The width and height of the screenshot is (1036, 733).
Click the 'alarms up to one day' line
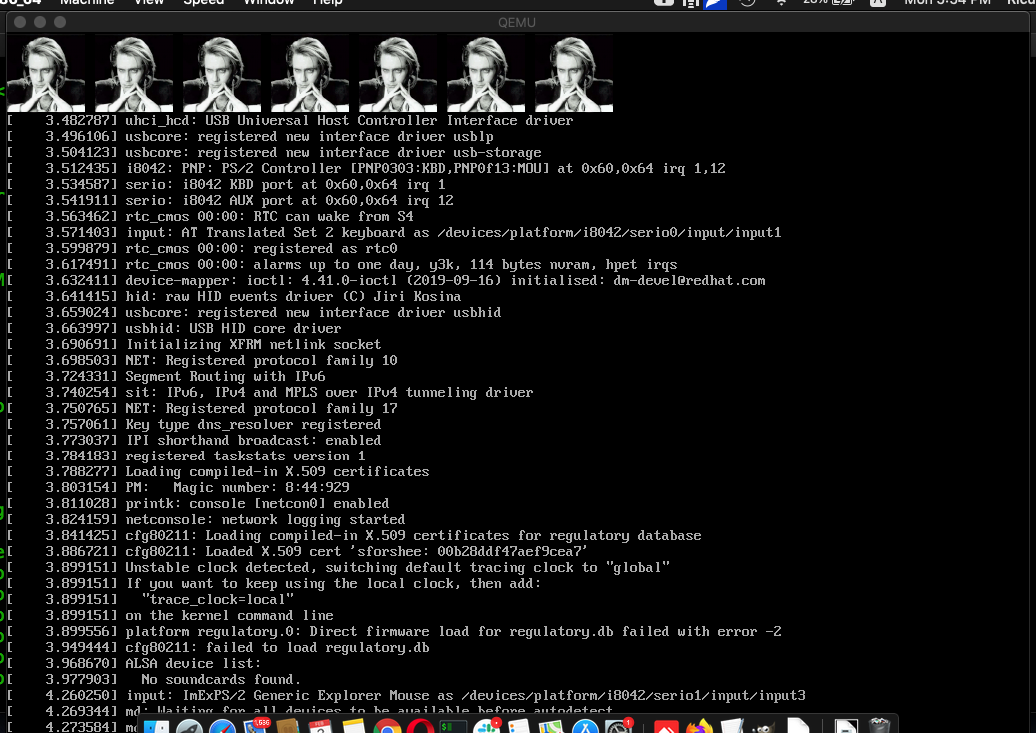click(x=342, y=264)
